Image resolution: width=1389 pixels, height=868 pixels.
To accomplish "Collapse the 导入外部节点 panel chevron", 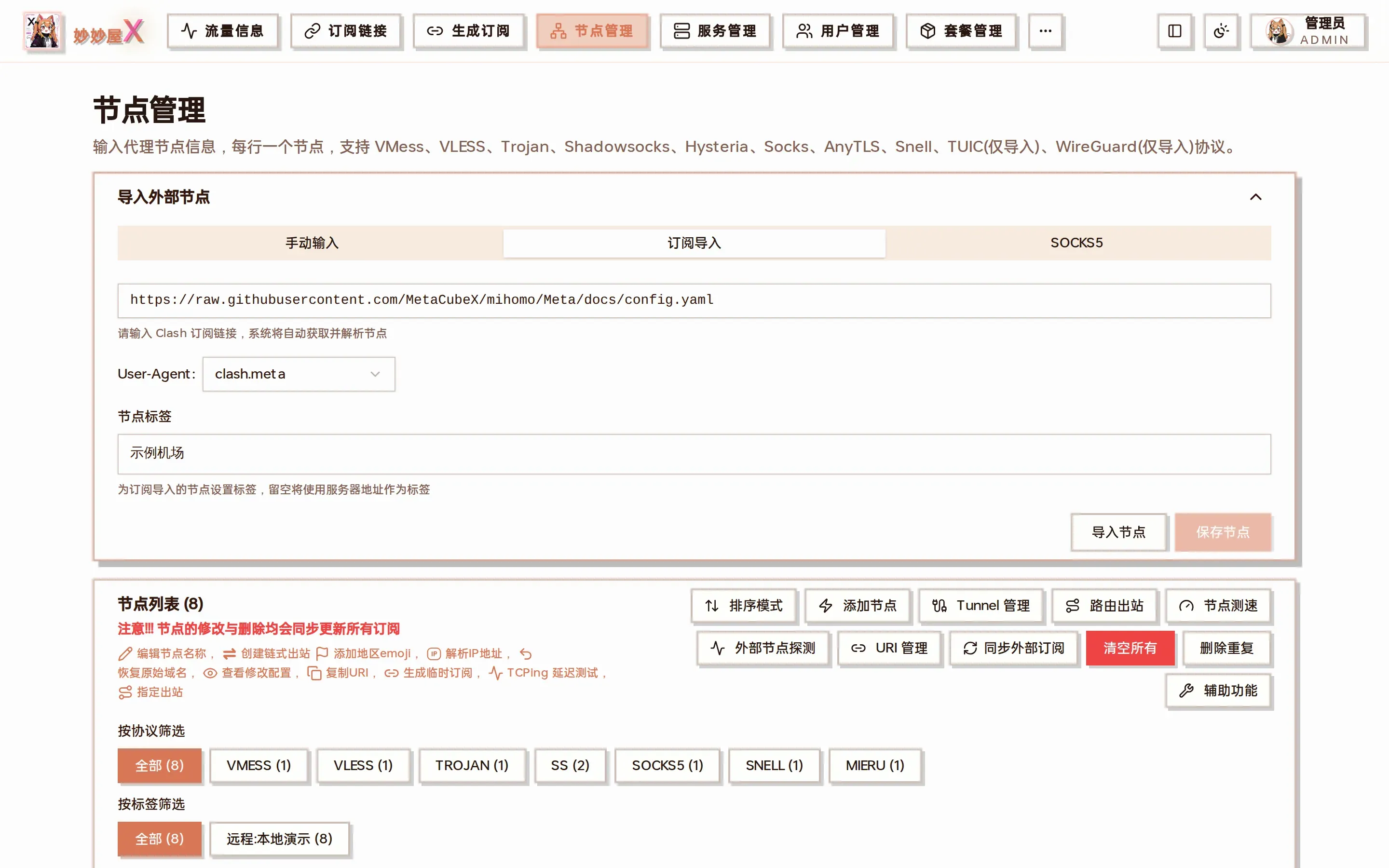I will click(x=1255, y=197).
